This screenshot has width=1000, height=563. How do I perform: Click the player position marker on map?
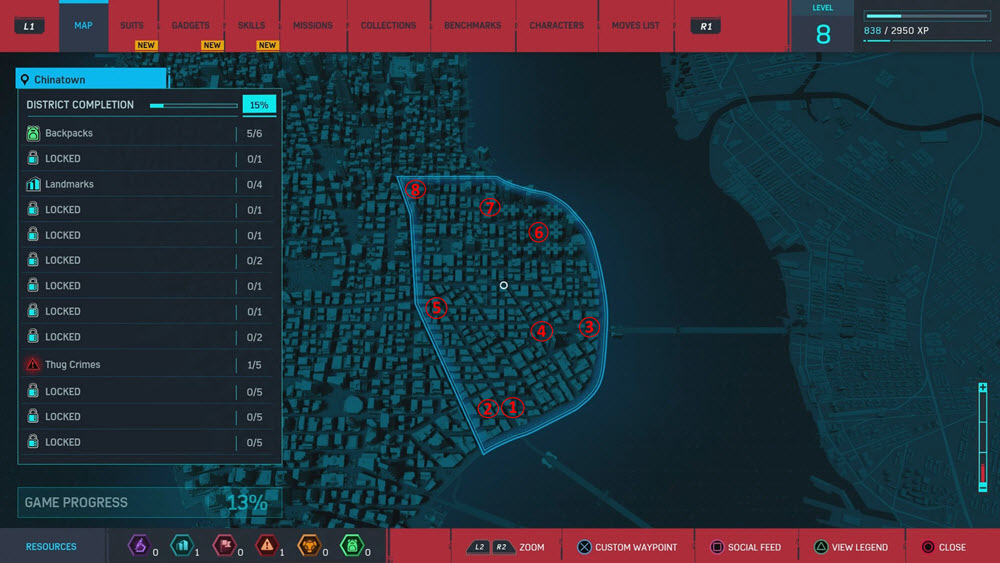pos(504,286)
